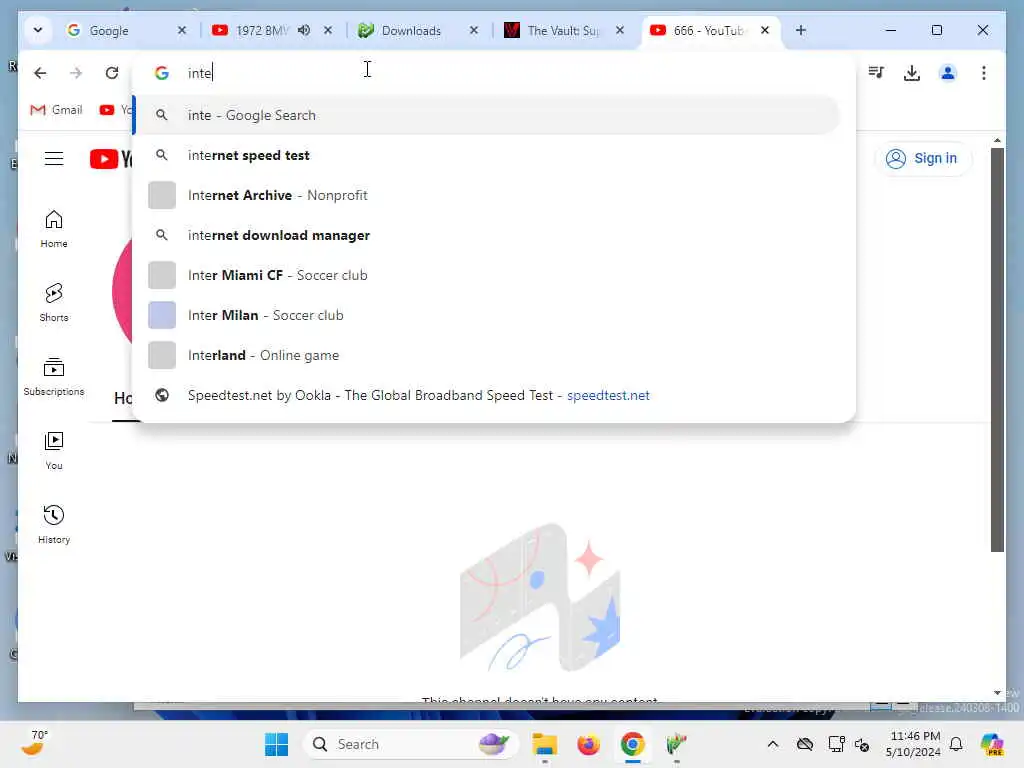Screen dimensions: 1024x768
Task: Click the taskbar Search box
Action: point(410,744)
